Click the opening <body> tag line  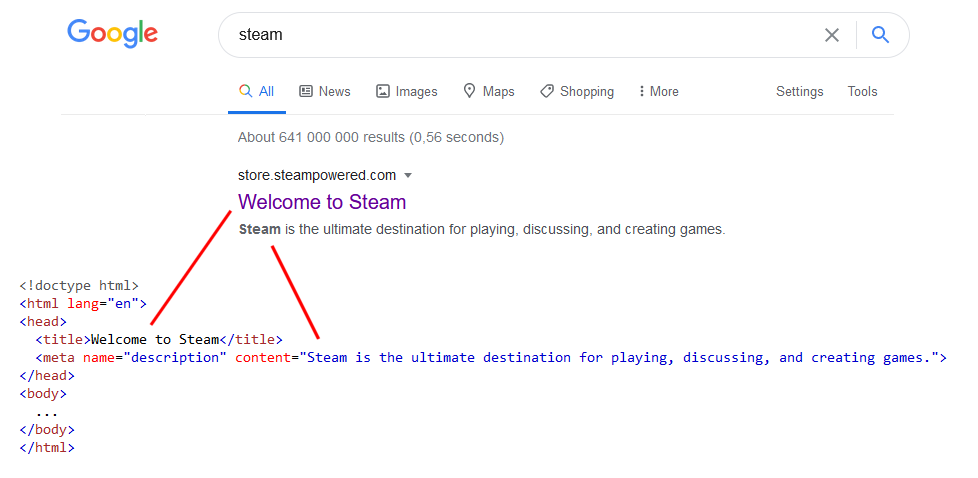point(43,394)
